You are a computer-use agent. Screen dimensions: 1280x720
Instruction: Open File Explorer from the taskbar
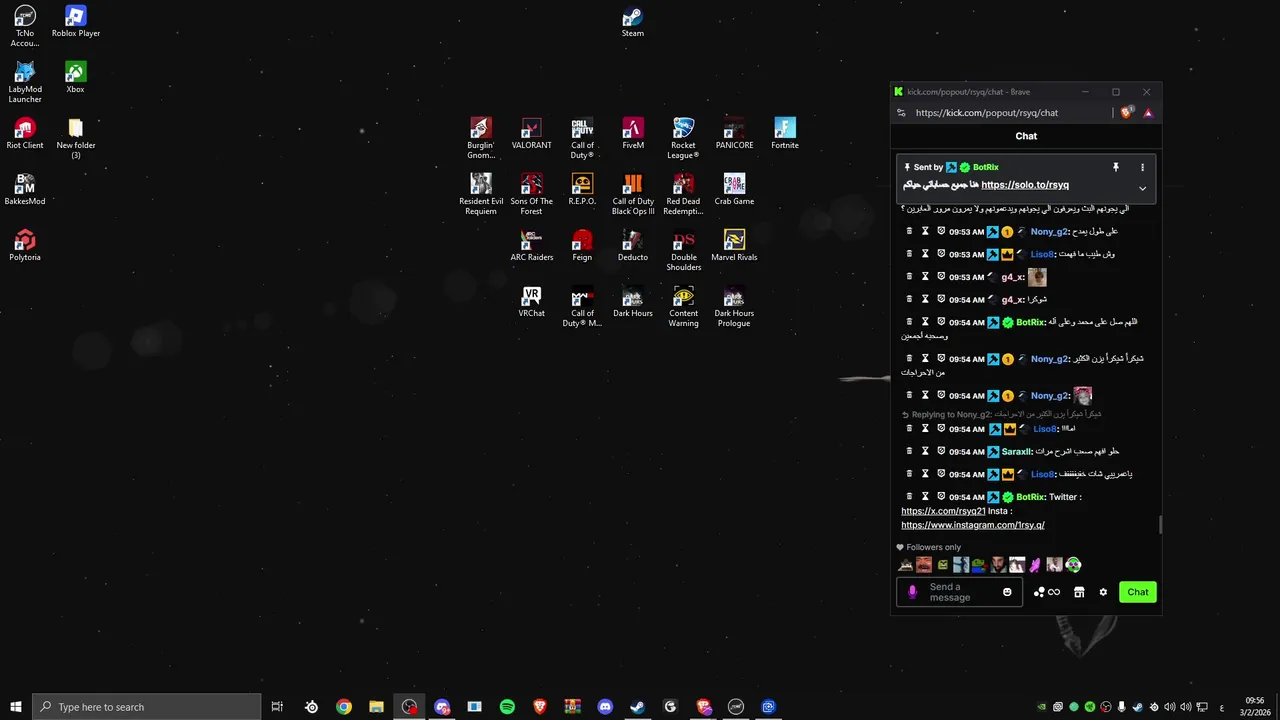click(376, 707)
